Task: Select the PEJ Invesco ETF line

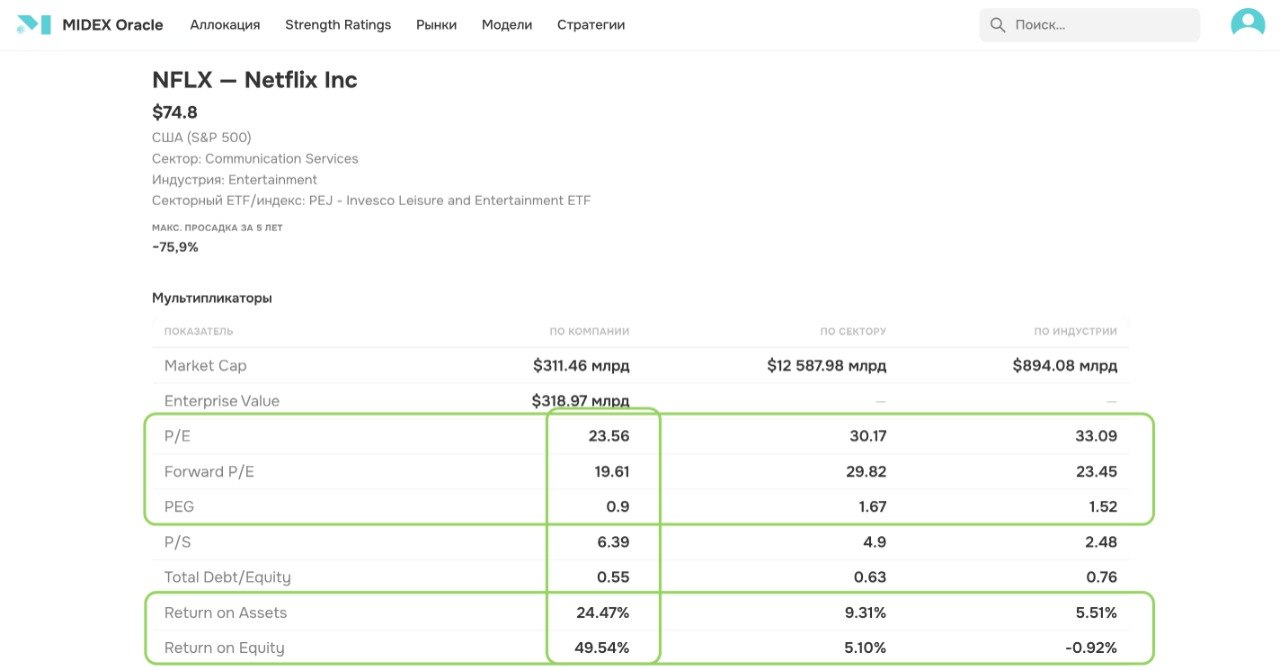Action: click(371, 201)
